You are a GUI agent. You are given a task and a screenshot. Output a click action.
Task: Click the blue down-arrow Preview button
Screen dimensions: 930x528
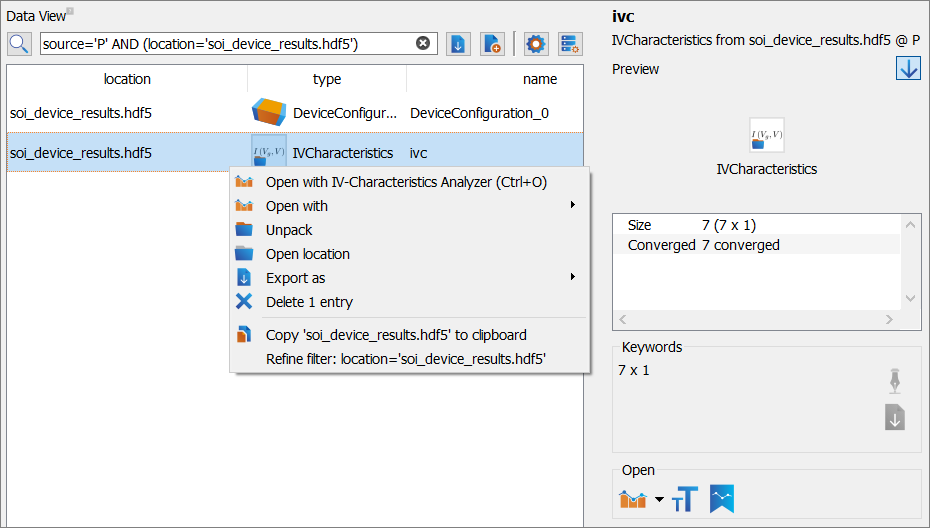[908, 69]
